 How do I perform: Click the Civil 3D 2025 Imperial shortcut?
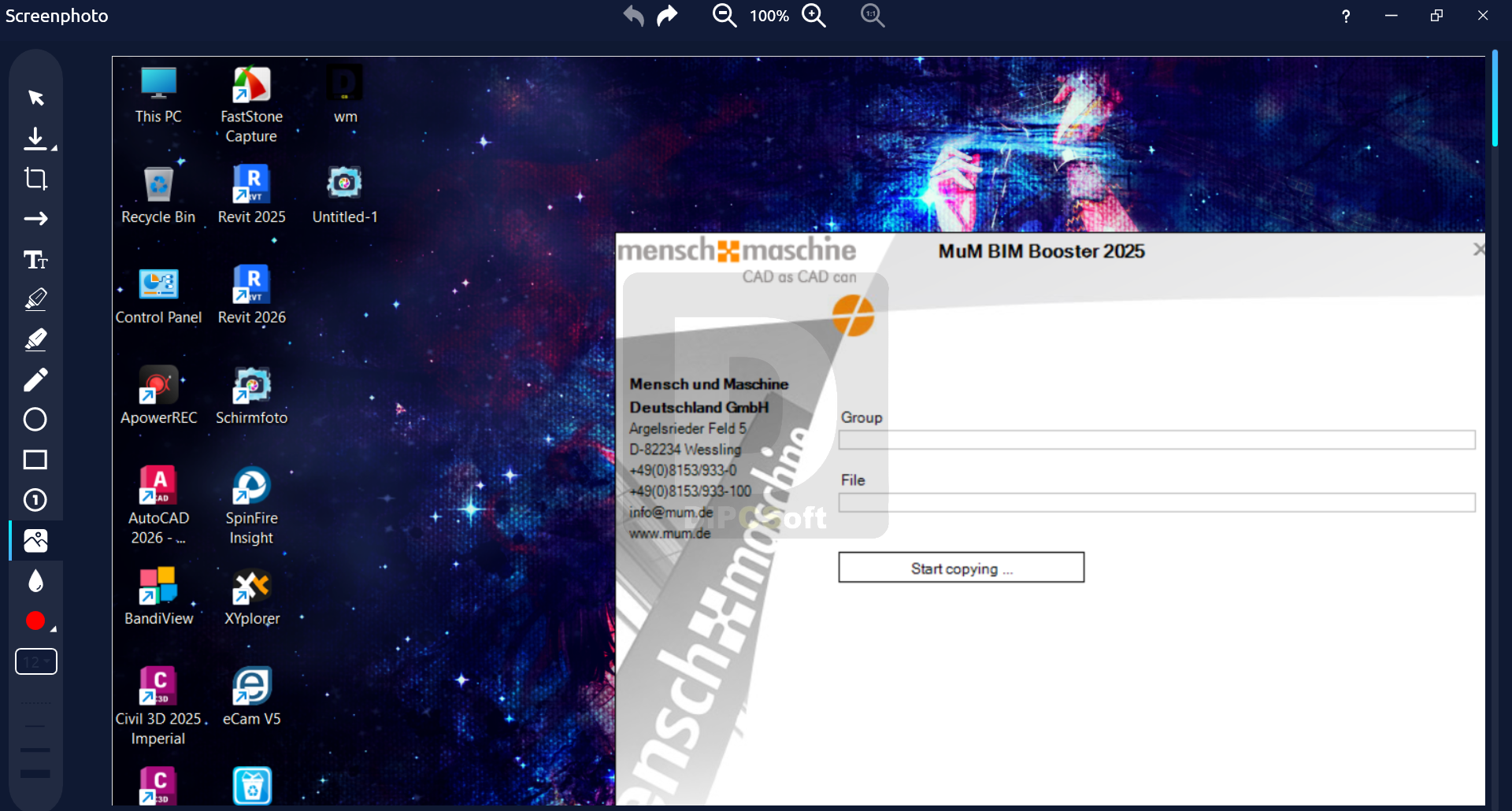(158, 707)
